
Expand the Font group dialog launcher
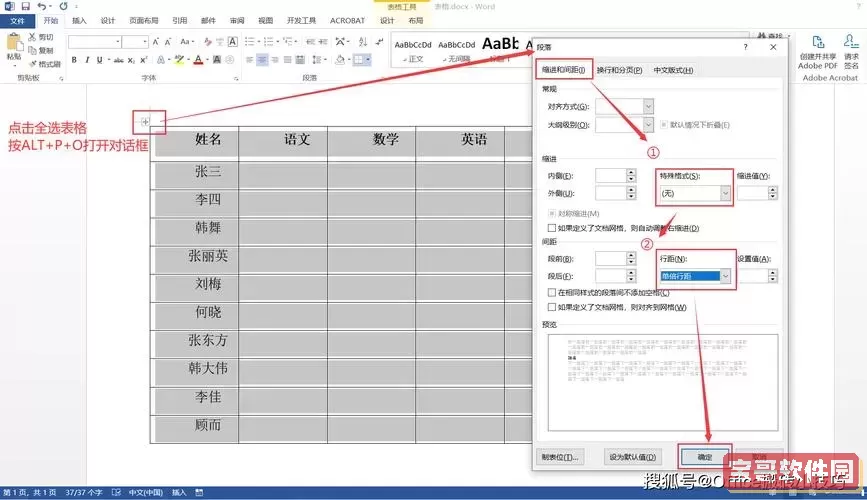pyautogui.click(x=236, y=79)
